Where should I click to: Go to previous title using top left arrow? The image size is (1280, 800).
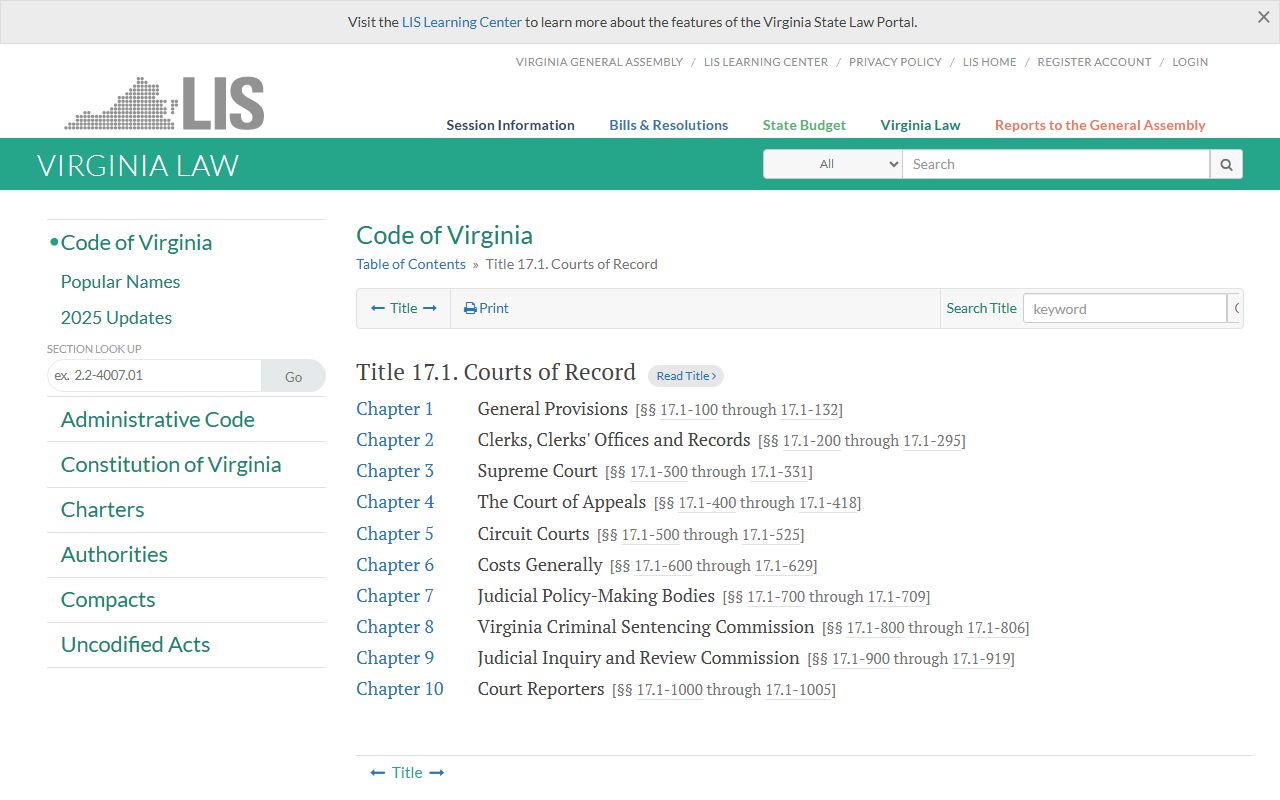(378, 308)
